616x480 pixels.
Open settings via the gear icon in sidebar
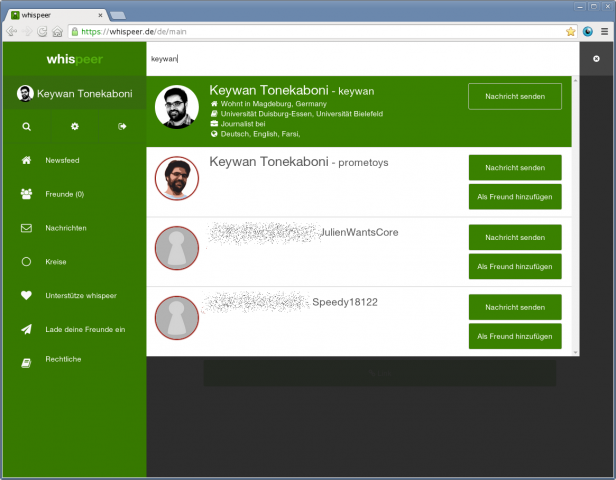tap(74, 127)
